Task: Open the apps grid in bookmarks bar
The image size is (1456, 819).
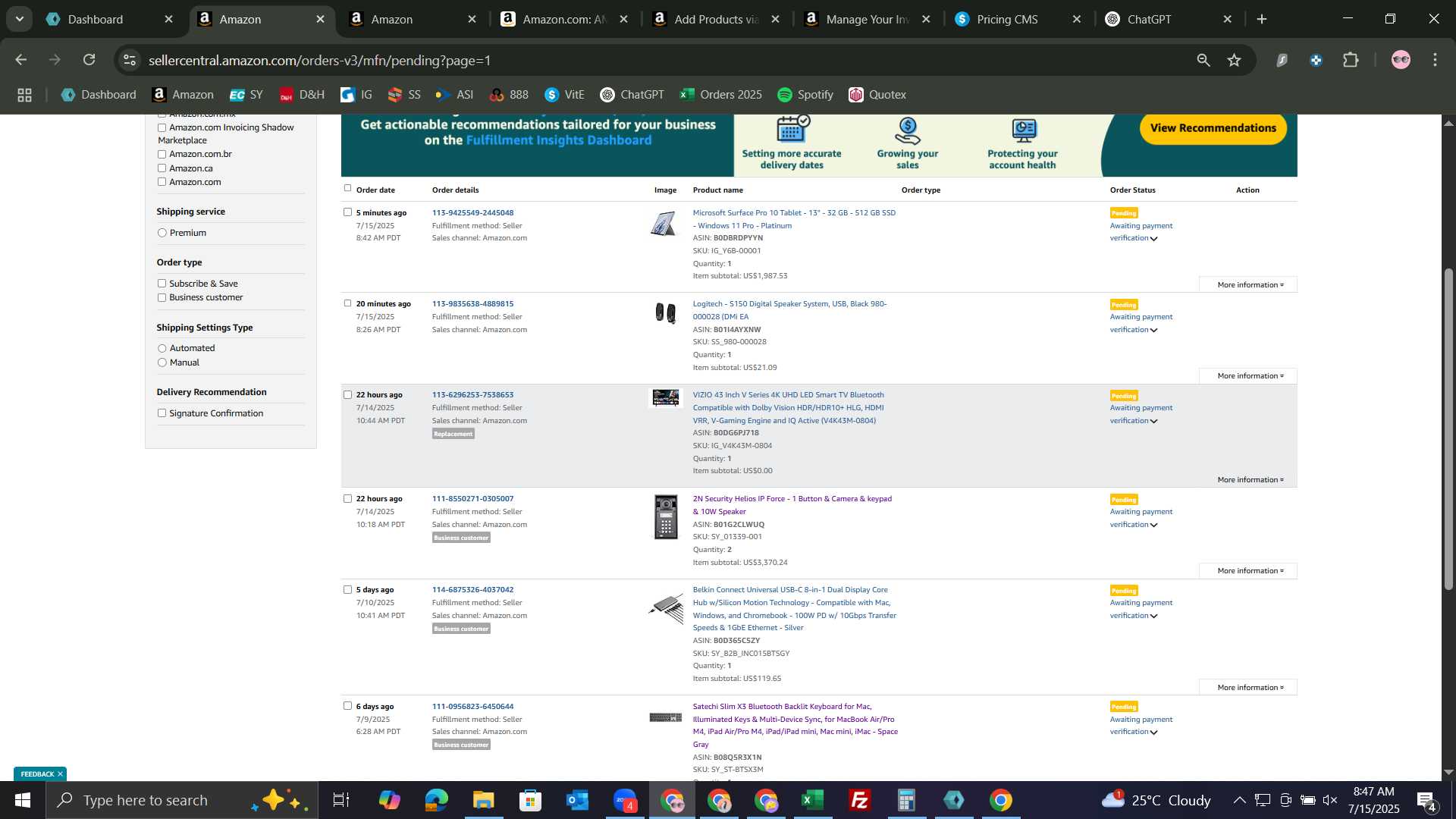Action: (x=24, y=95)
